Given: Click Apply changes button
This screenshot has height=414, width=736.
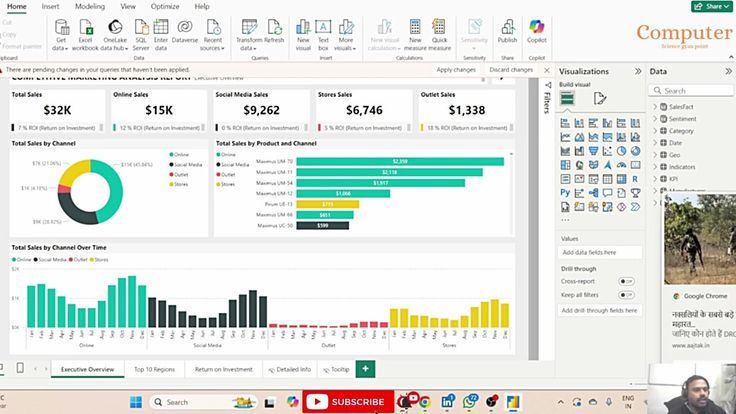Looking at the screenshot, I should [456, 70].
